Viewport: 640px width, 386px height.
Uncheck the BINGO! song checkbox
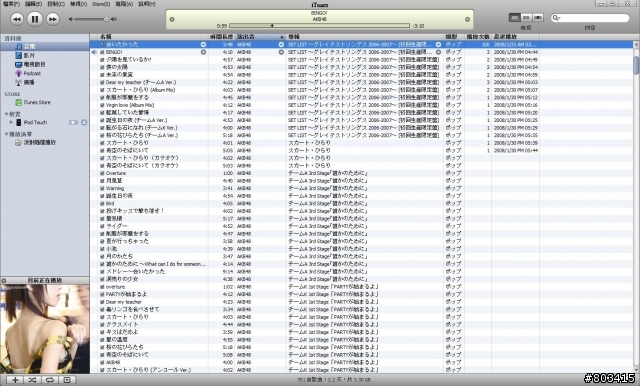click(x=102, y=52)
